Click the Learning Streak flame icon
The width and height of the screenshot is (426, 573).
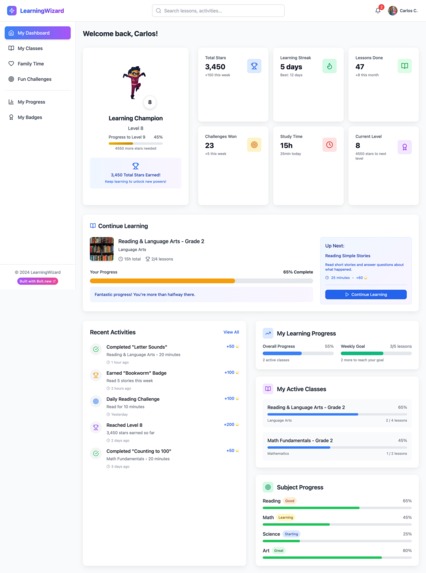tap(330, 66)
